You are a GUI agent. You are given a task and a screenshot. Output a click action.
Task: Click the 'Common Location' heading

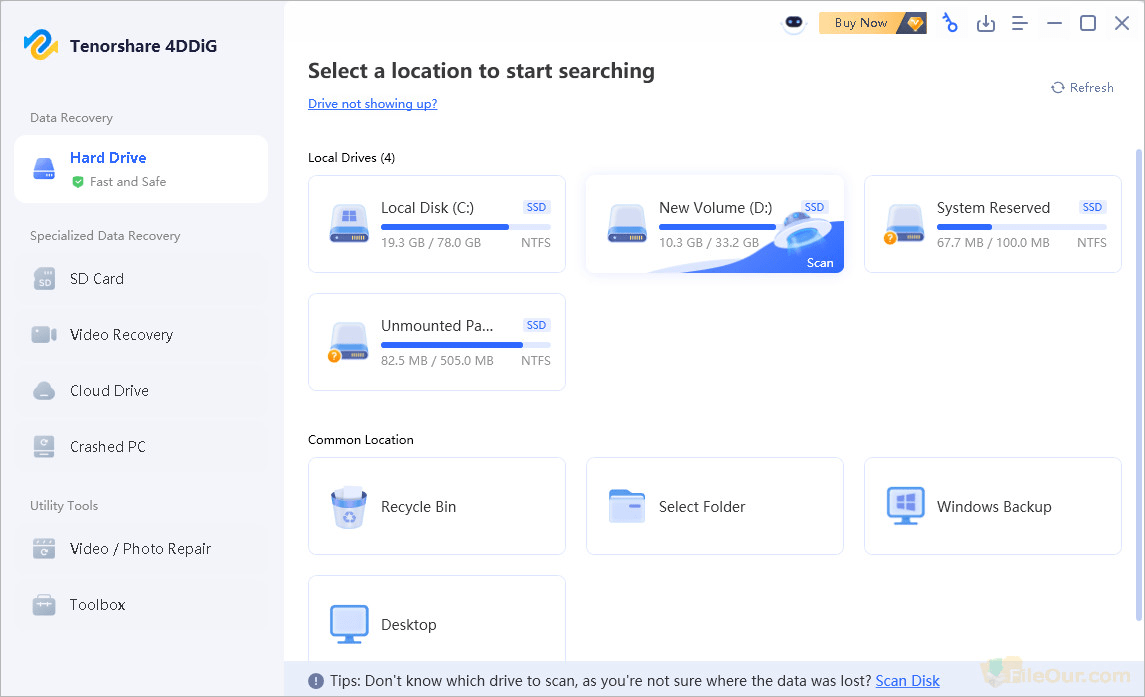361,440
